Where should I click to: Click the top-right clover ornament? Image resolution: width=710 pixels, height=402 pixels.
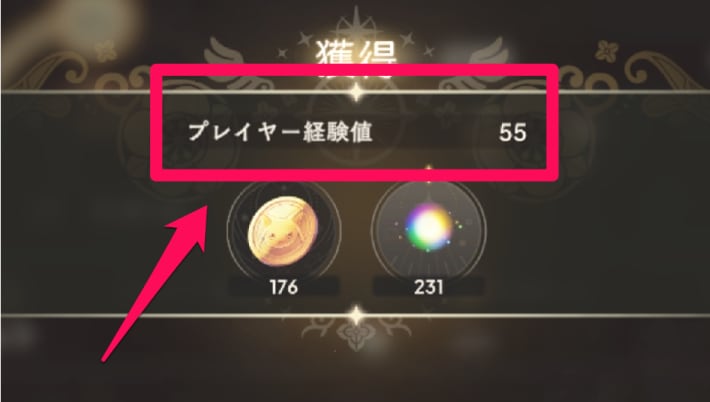[x=607, y=51]
